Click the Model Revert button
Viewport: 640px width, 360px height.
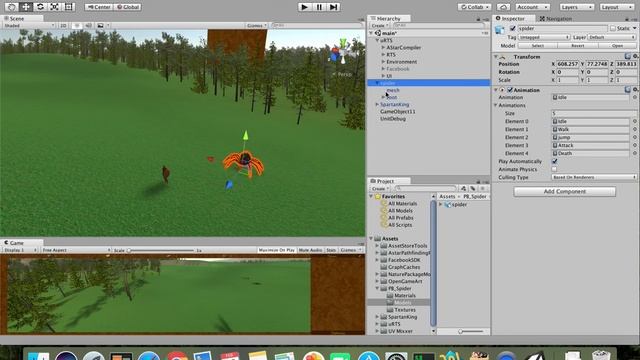coord(578,46)
